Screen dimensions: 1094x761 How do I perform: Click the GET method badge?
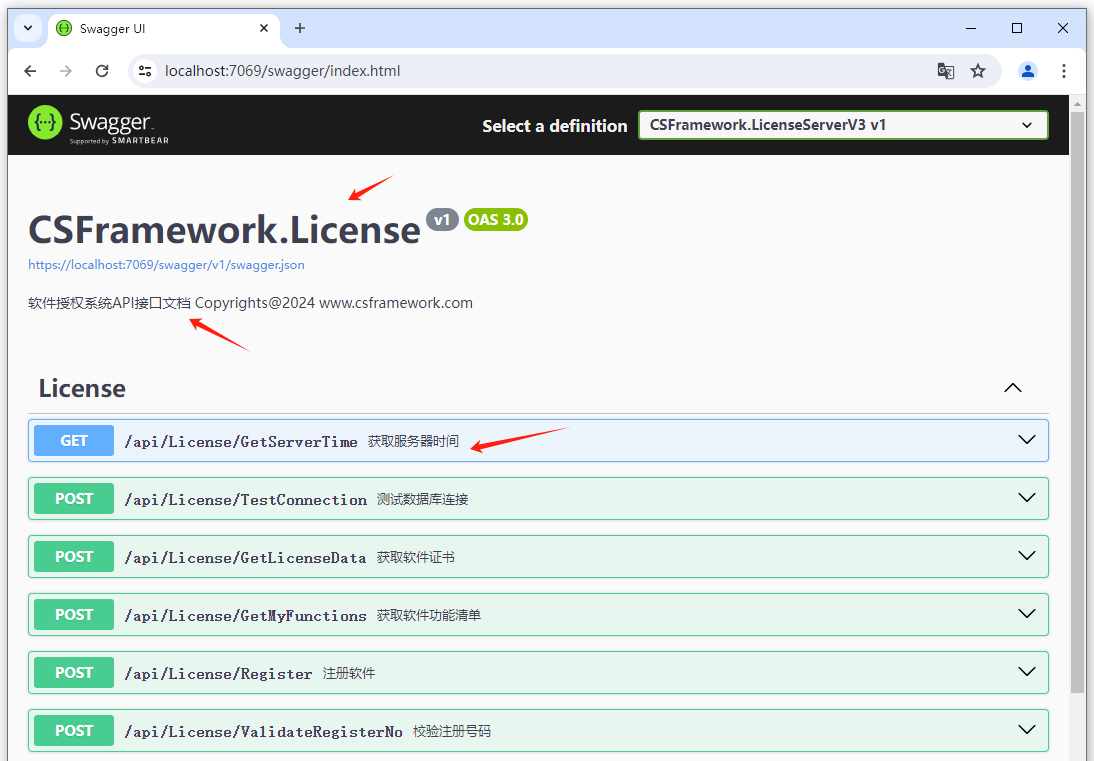(x=74, y=441)
